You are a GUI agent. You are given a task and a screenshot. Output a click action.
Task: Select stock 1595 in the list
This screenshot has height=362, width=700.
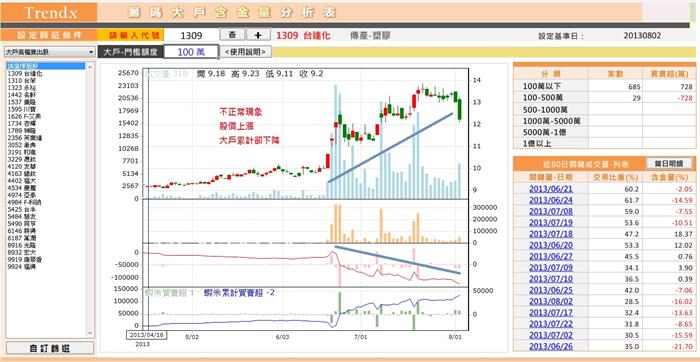click(22, 109)
